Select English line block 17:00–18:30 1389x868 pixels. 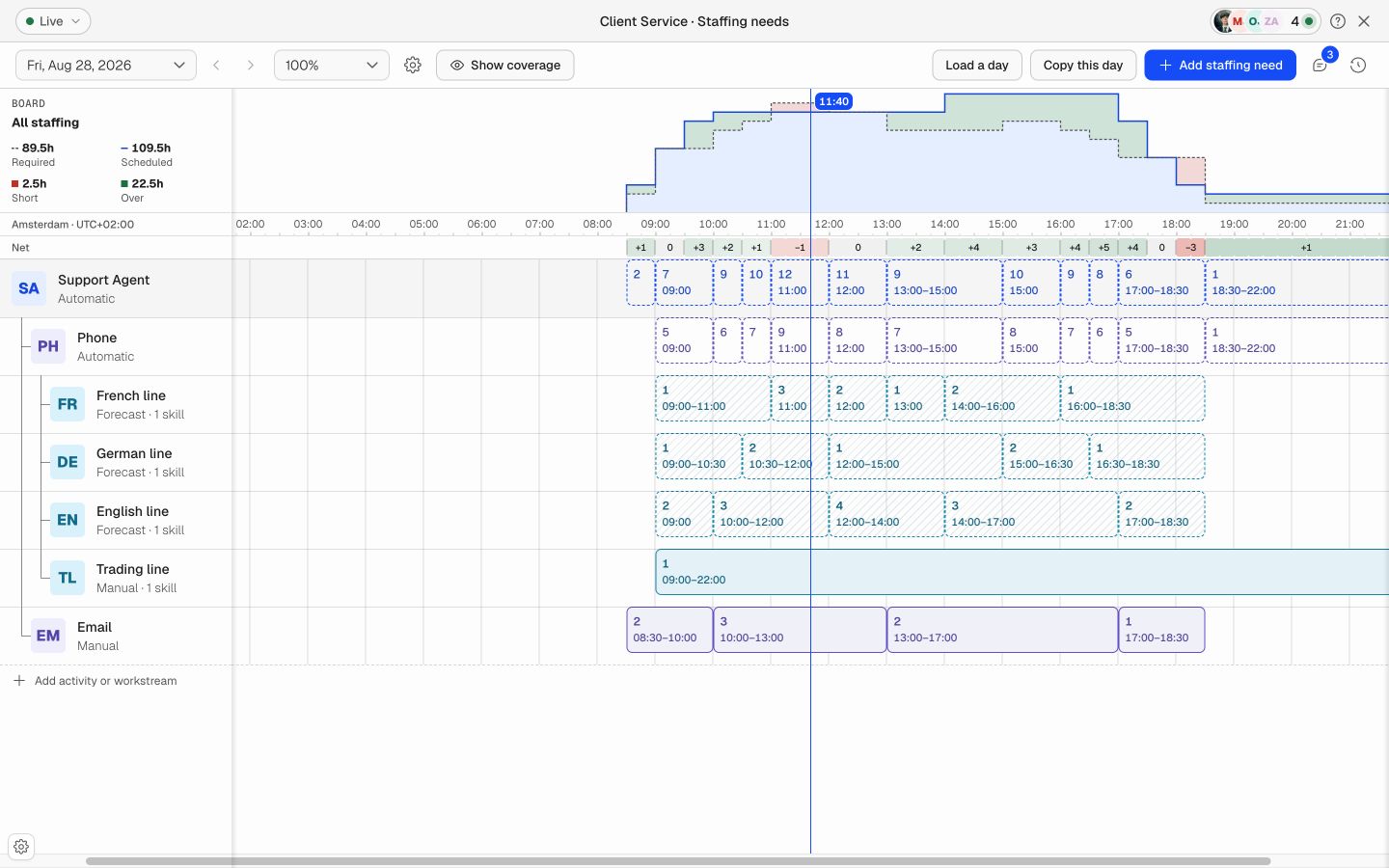[x=1161, y=514]
